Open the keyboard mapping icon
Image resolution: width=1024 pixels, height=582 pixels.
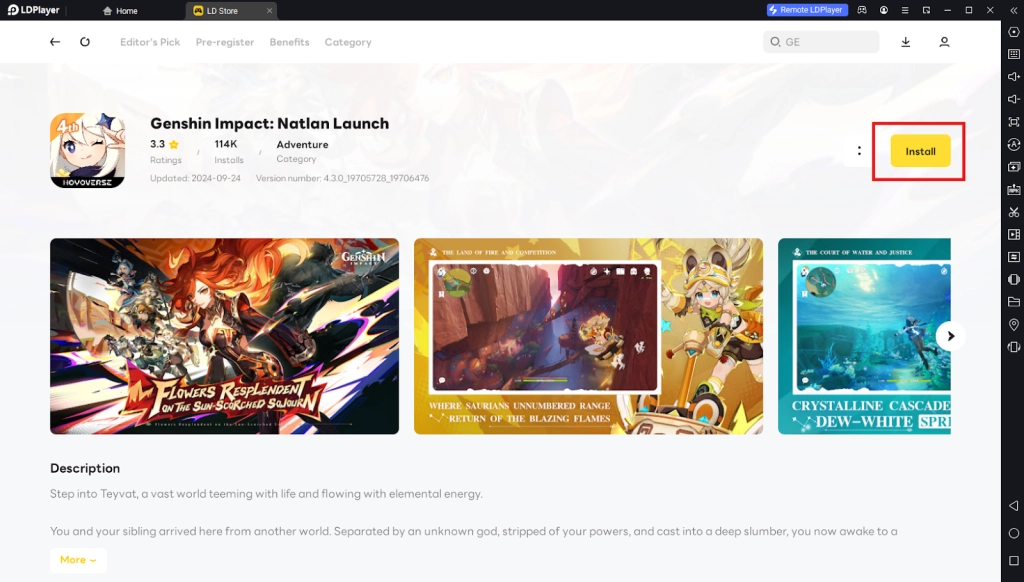pos(1014,54)
